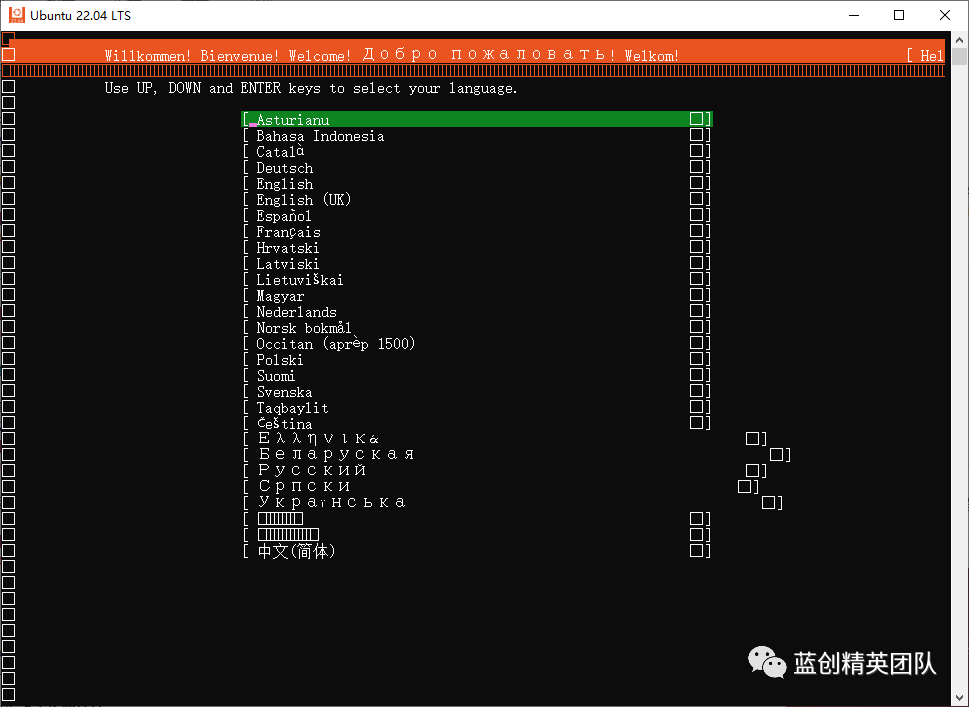Screen dimensions: 969x707
Task: Choose Svenska language row
Action: 476,392
